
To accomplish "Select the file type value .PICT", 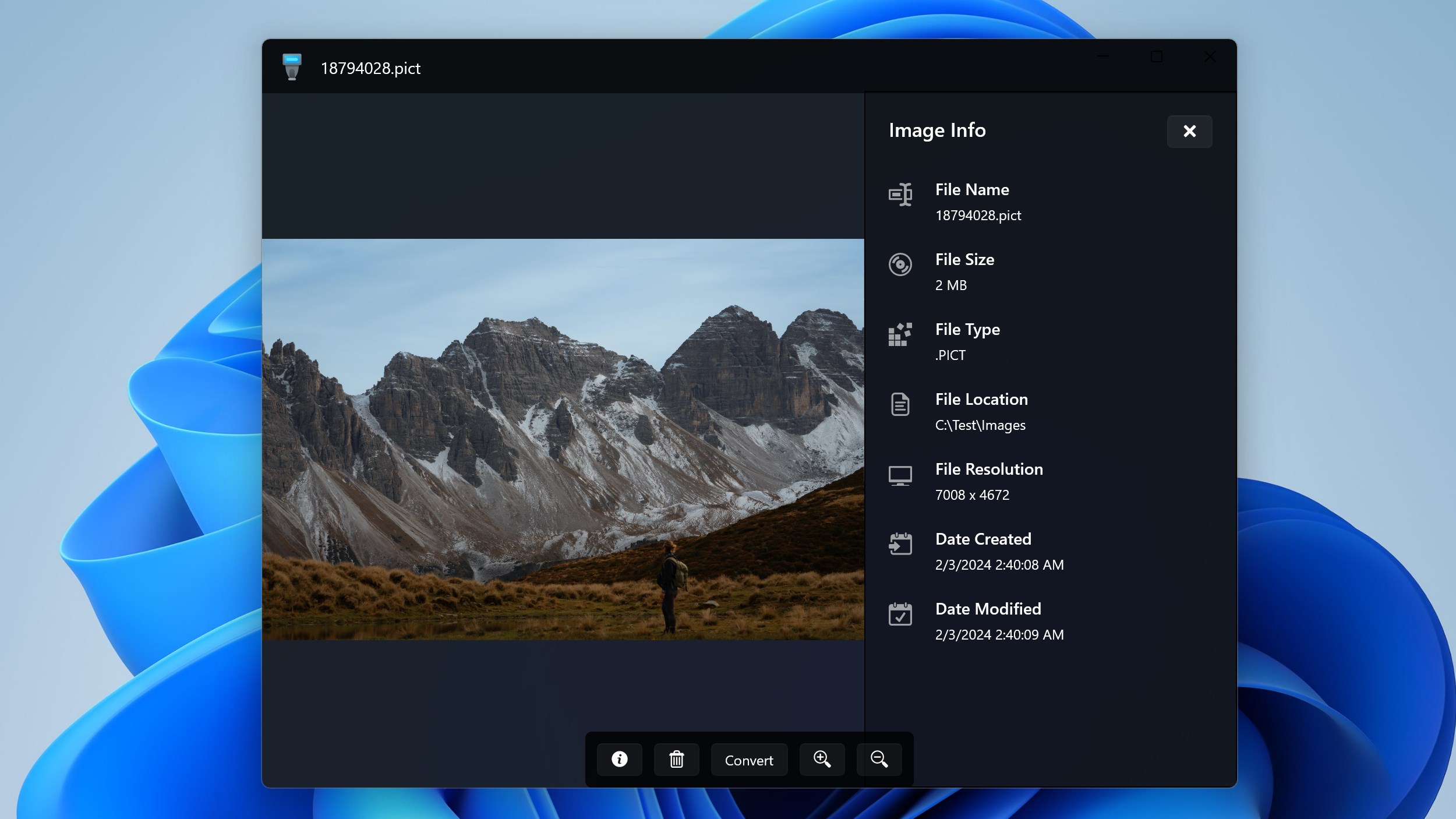I will click(x=950, y=355).
